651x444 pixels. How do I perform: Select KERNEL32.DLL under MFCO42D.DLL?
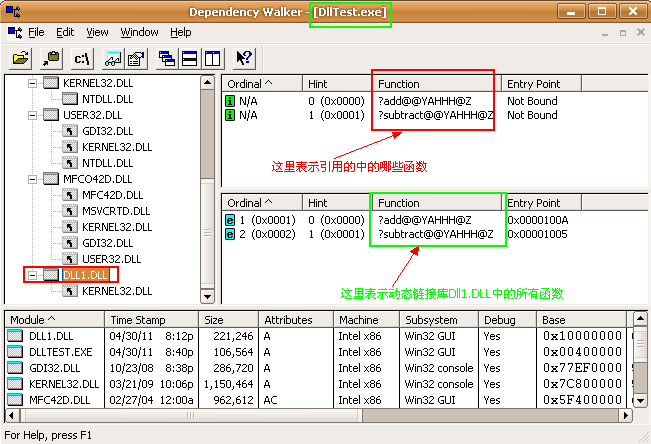coord(117,227)
